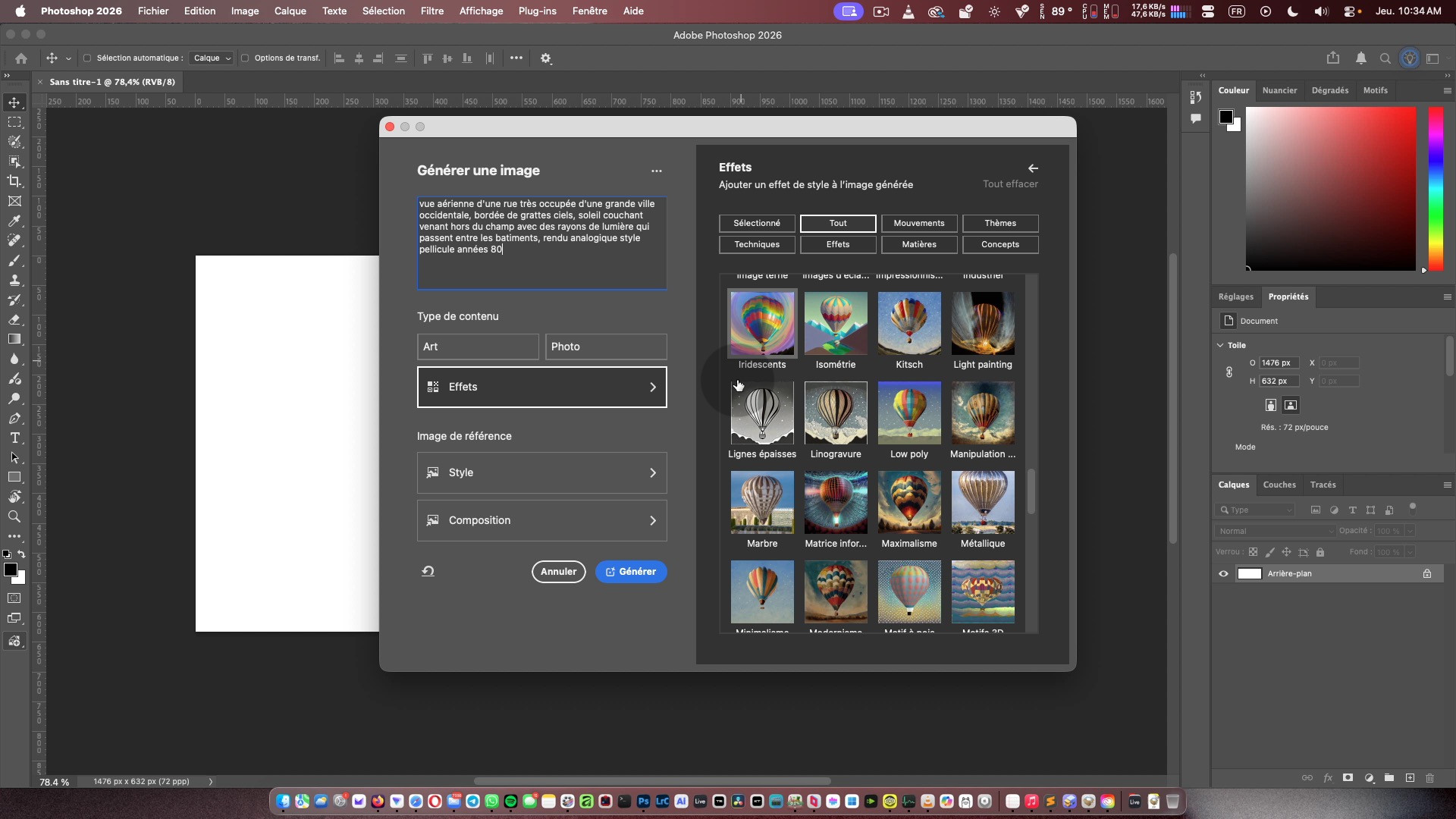Image resolution: width=1456 pixels, height=819 pixels.
Task: Hide the Arrière-plan layer visibility
Action: [1223, 574]
